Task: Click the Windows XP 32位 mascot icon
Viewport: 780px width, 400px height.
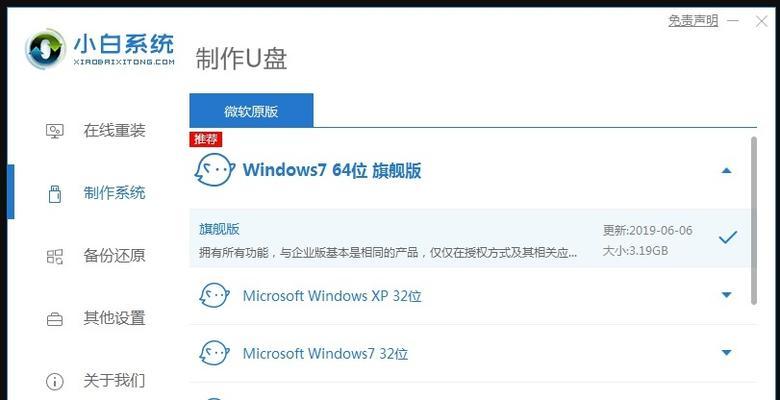Action: coord(214,296)
